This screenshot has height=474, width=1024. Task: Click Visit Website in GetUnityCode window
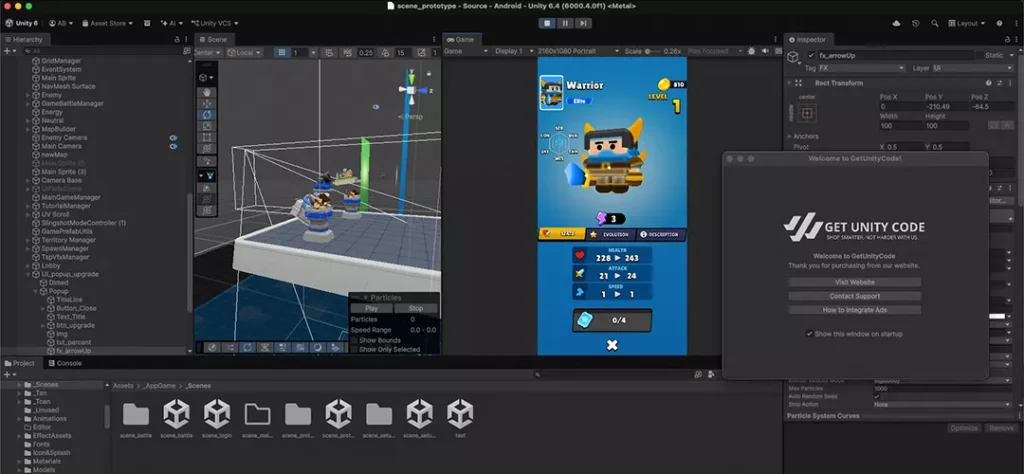(x=854, y=282)
